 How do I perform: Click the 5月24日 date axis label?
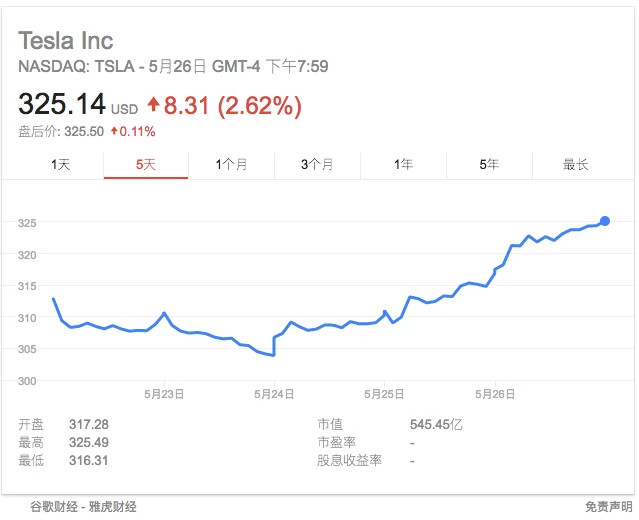click(274, 394)
